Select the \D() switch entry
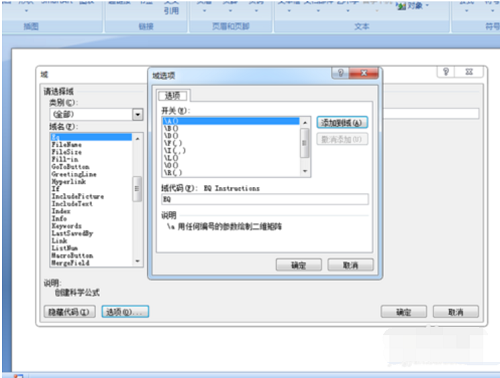The image size is (500, 378). click(231, 136)
